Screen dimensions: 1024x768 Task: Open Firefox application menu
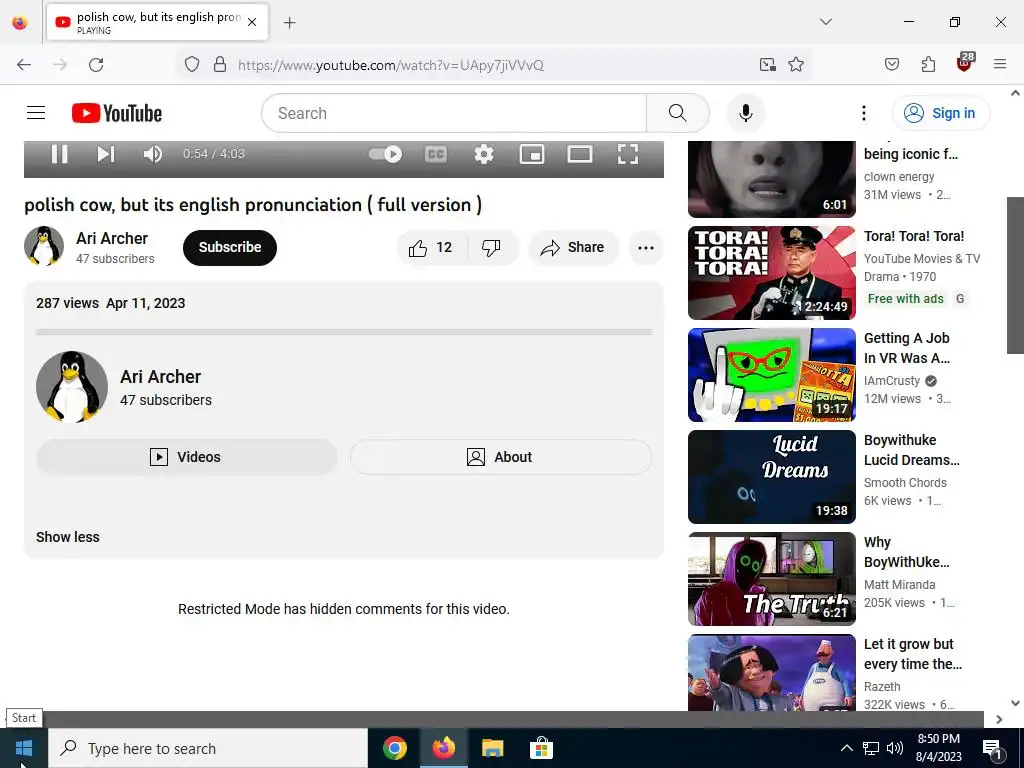pos(1000,65)
